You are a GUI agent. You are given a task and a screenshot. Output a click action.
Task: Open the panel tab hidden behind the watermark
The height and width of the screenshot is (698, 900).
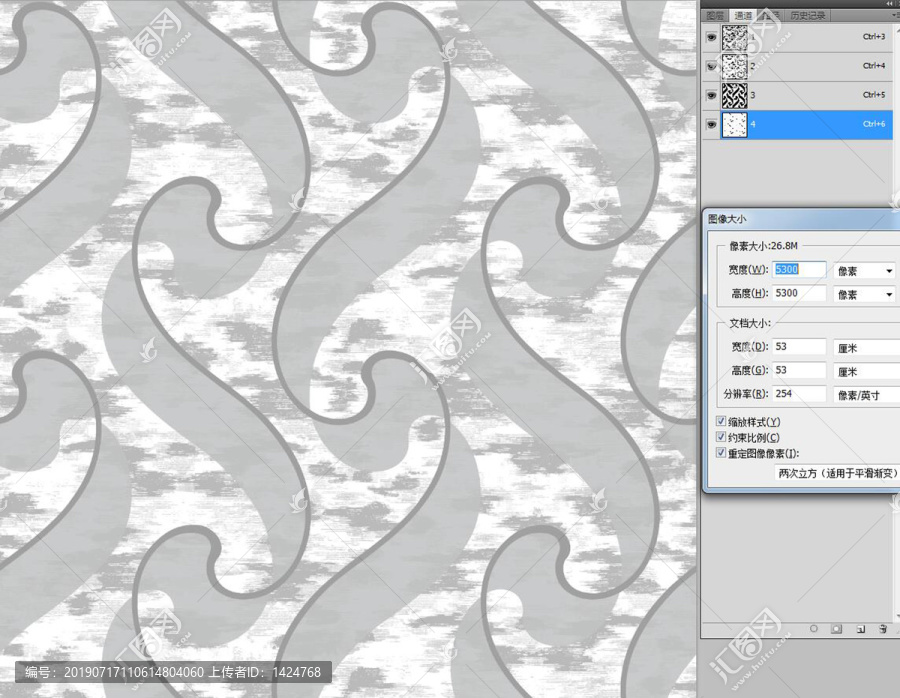click(771, 15)
